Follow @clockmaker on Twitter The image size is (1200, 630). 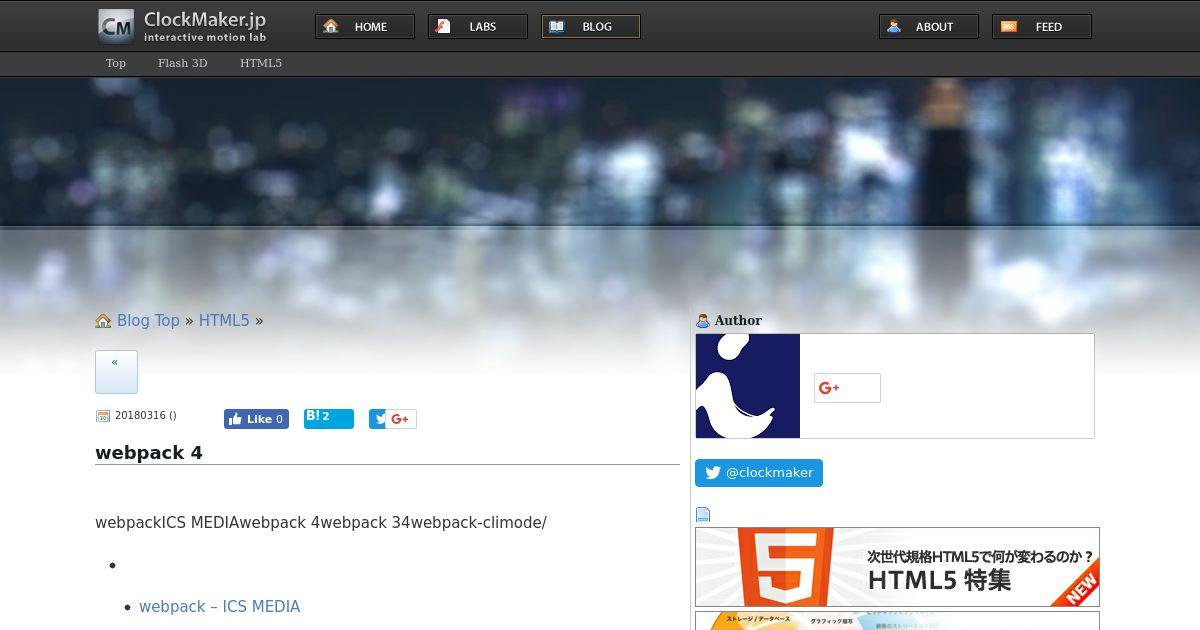click(x=759, y=473)
